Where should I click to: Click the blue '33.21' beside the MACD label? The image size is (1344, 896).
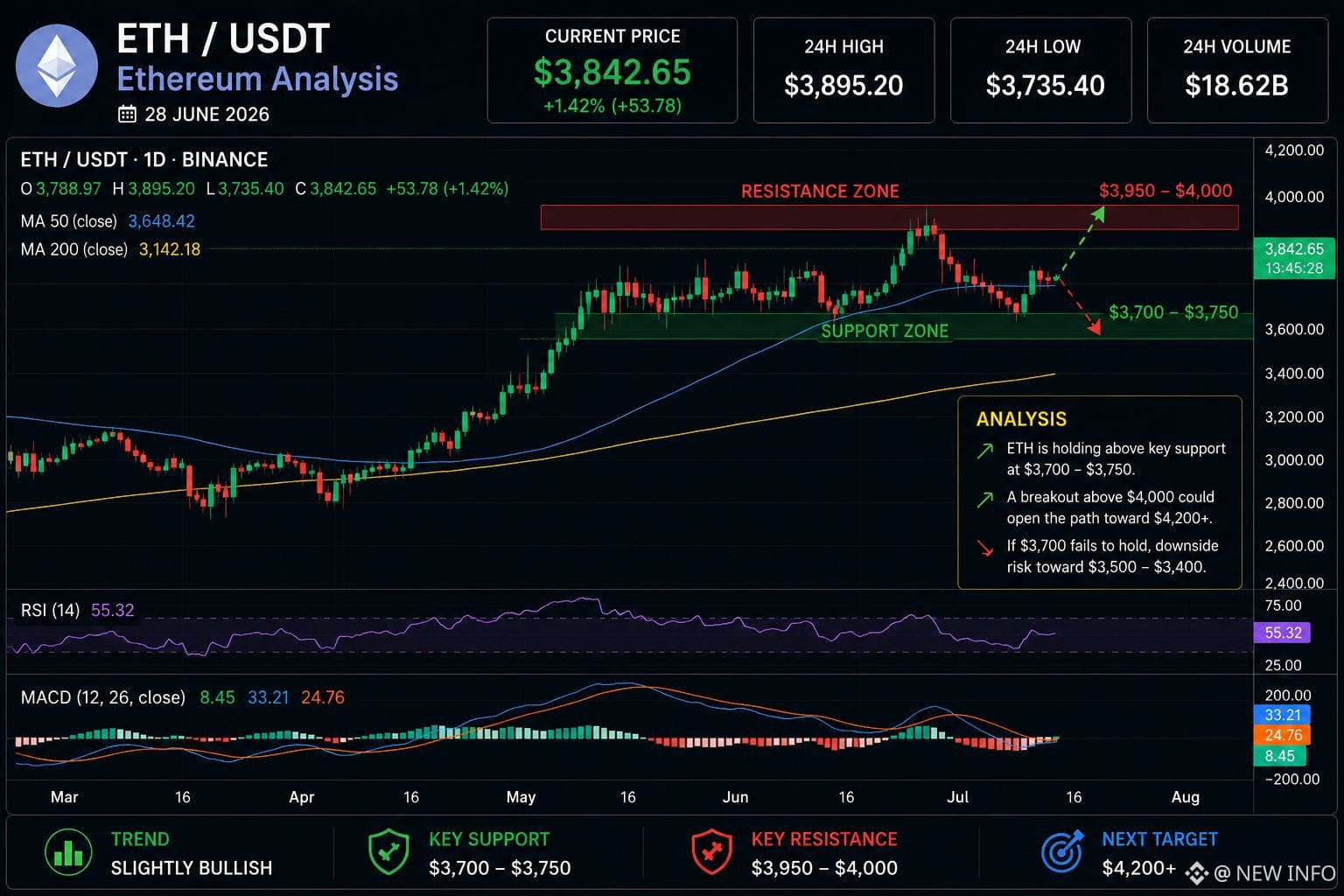click(269, 697)
